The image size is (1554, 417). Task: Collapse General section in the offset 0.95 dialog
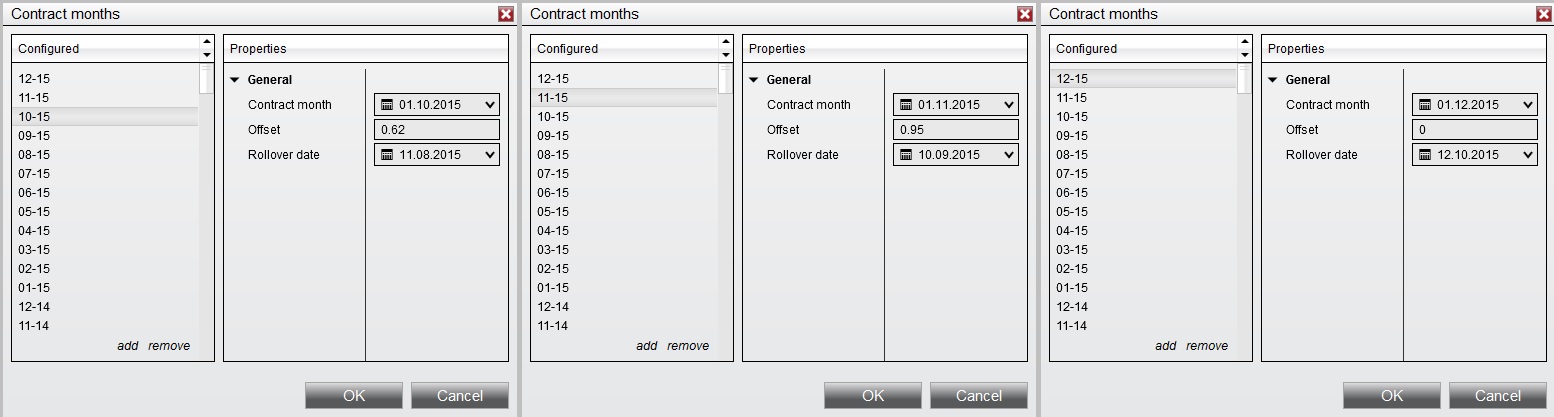click(x=754, y=80)
